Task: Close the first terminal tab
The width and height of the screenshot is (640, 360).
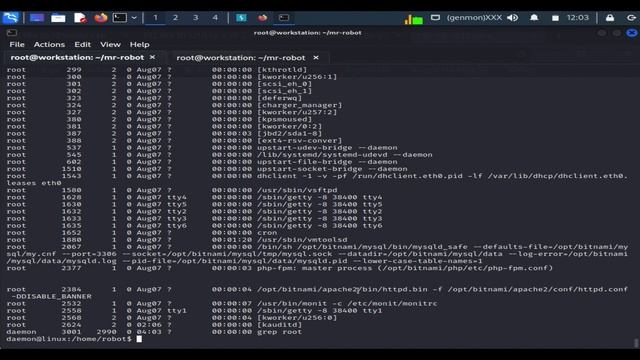Action: pyautogui.click(x=152, y=57)
